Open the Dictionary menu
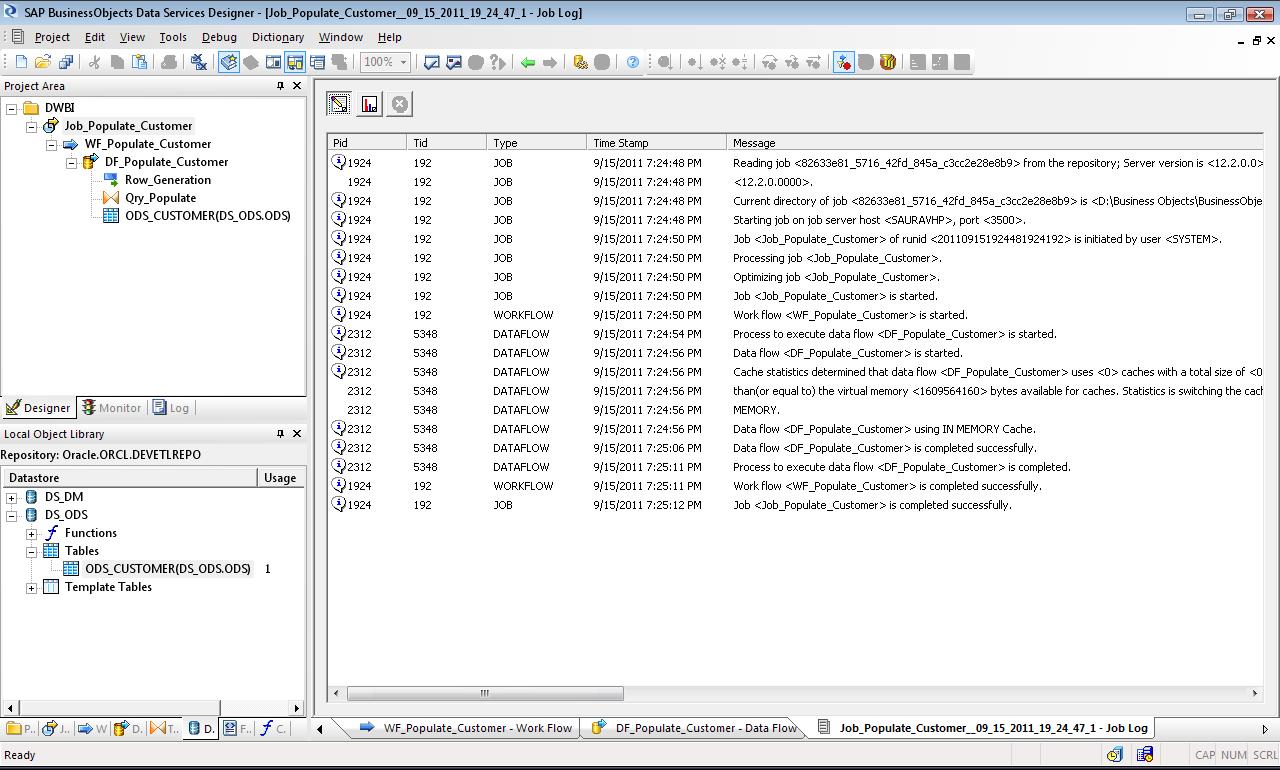The image size is (1280, 770). (278, 37)
